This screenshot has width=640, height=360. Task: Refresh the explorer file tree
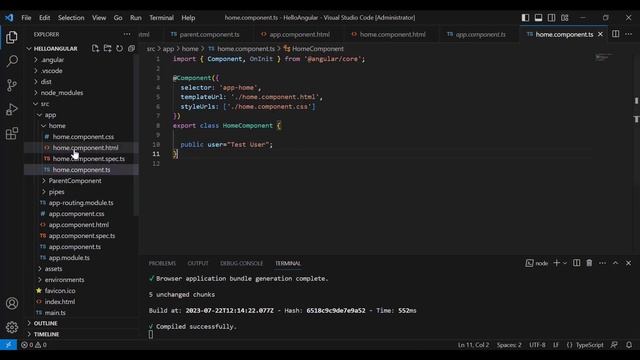click(x=119, y=49)
